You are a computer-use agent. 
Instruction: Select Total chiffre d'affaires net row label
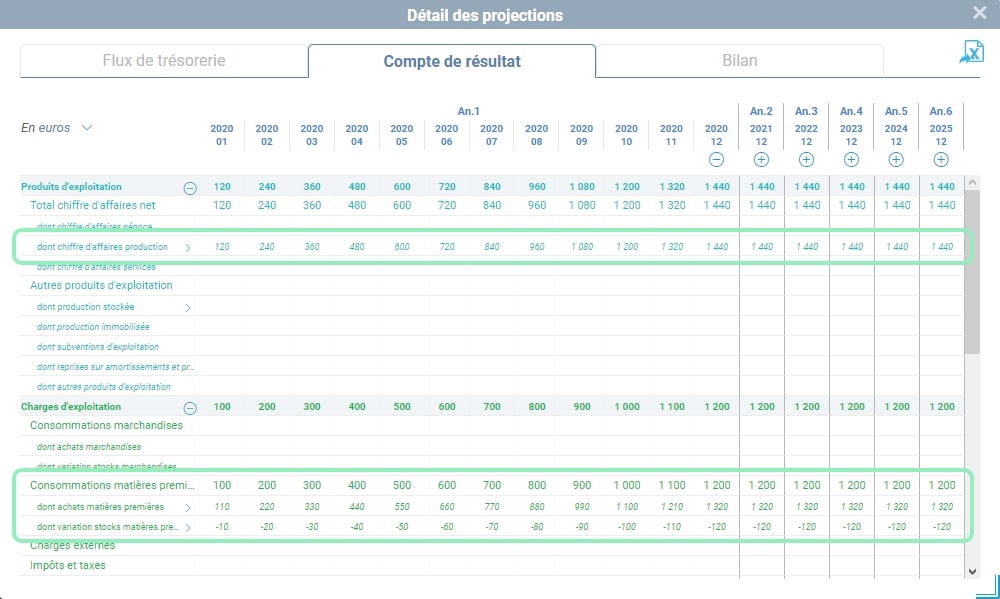[92, 205]
